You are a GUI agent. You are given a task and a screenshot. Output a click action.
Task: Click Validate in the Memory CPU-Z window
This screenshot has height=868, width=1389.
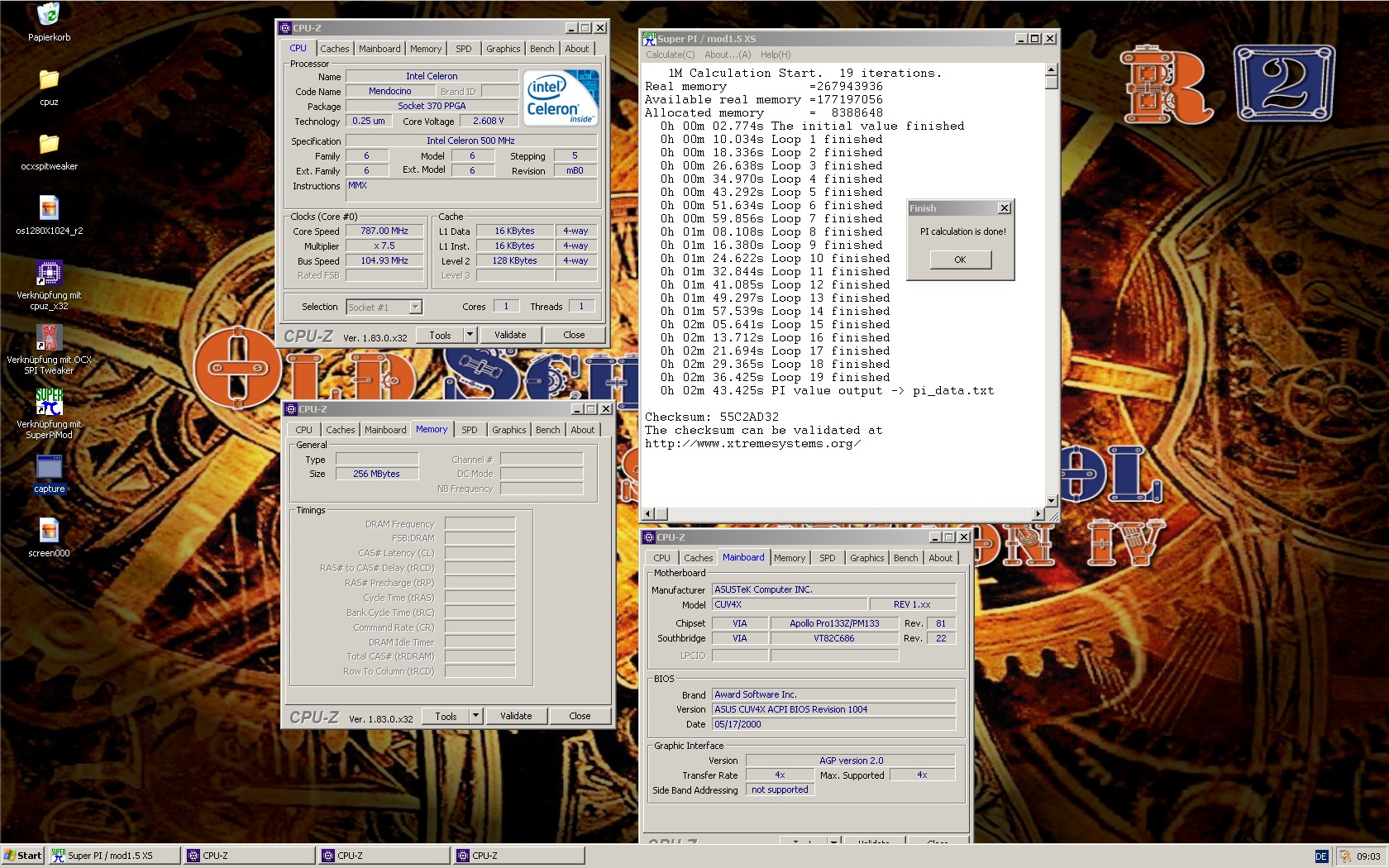coord(516,716)
